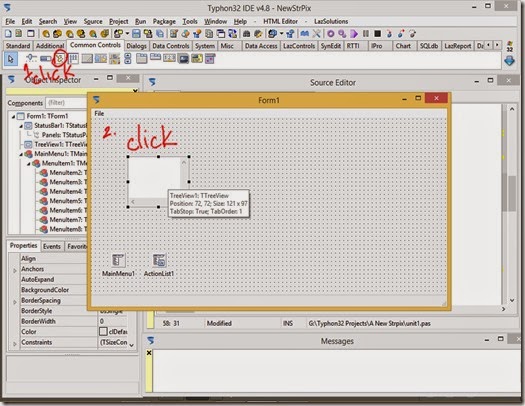Expand the Anchors property

pyautogui.click(x=14, y=270)
